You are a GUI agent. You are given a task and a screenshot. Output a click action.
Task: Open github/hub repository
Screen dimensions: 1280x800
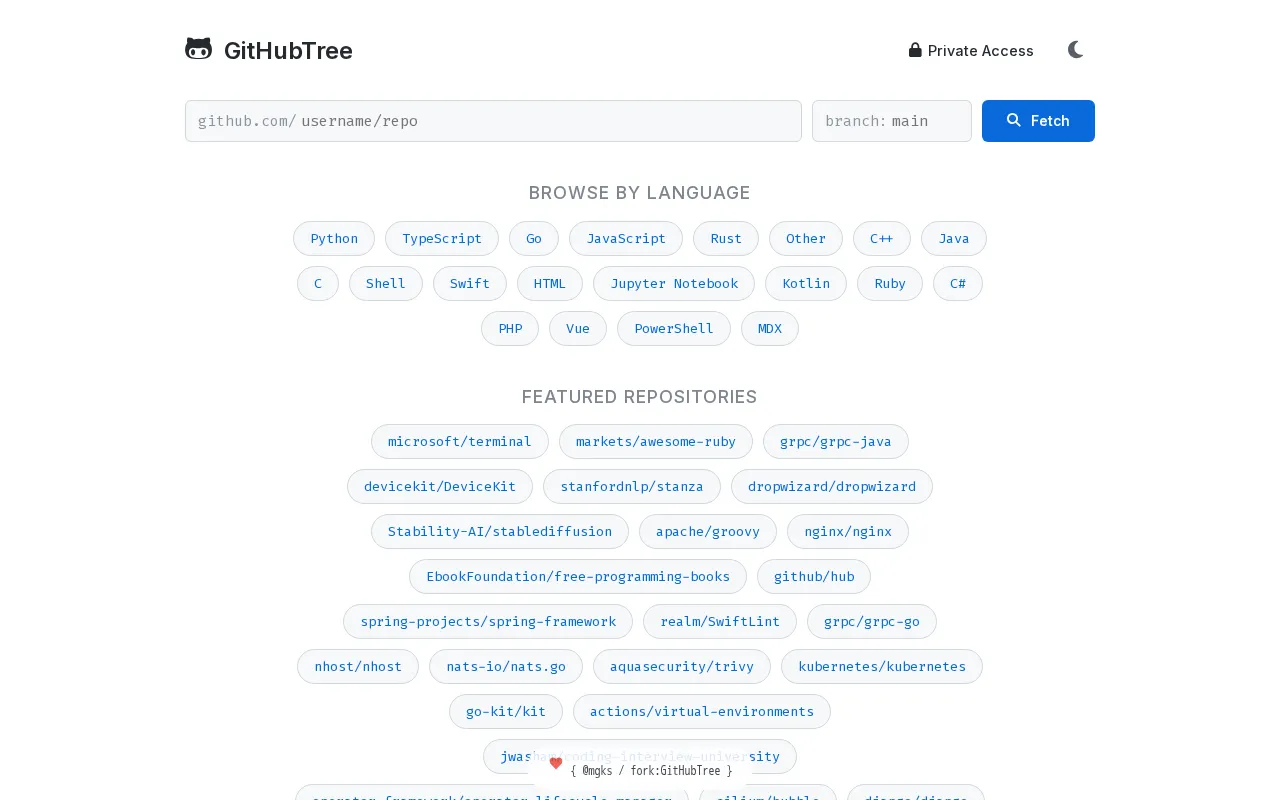pos(814,576)
